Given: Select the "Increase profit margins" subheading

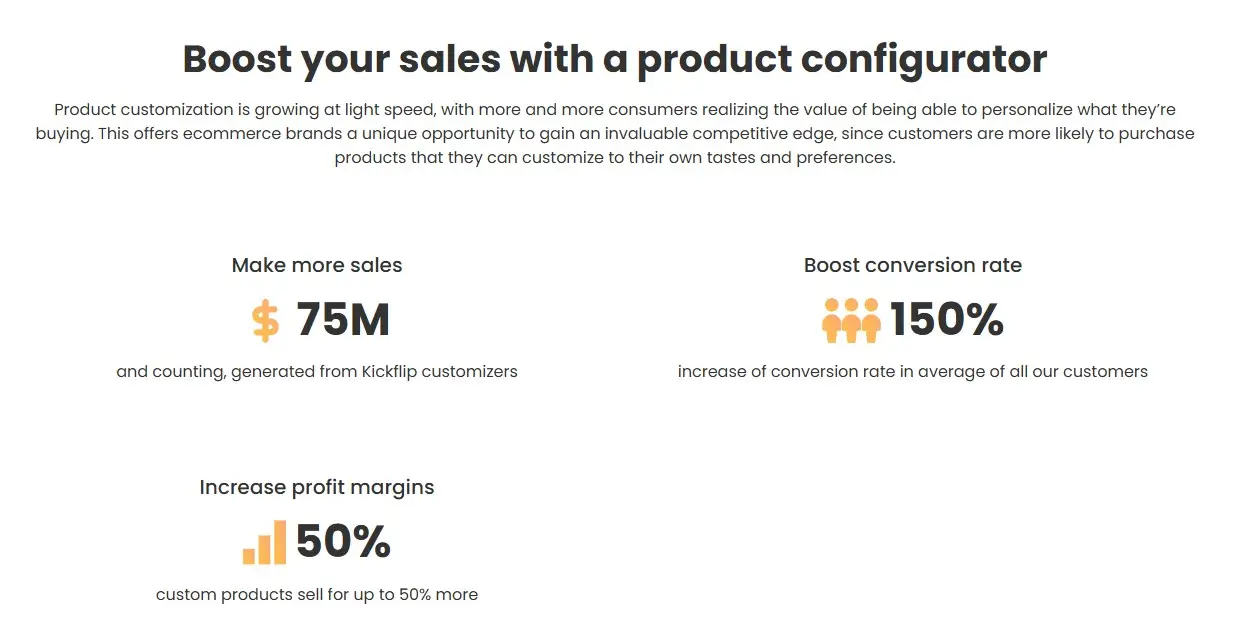Looking at the screenshot, I should [x=317, y=487].
